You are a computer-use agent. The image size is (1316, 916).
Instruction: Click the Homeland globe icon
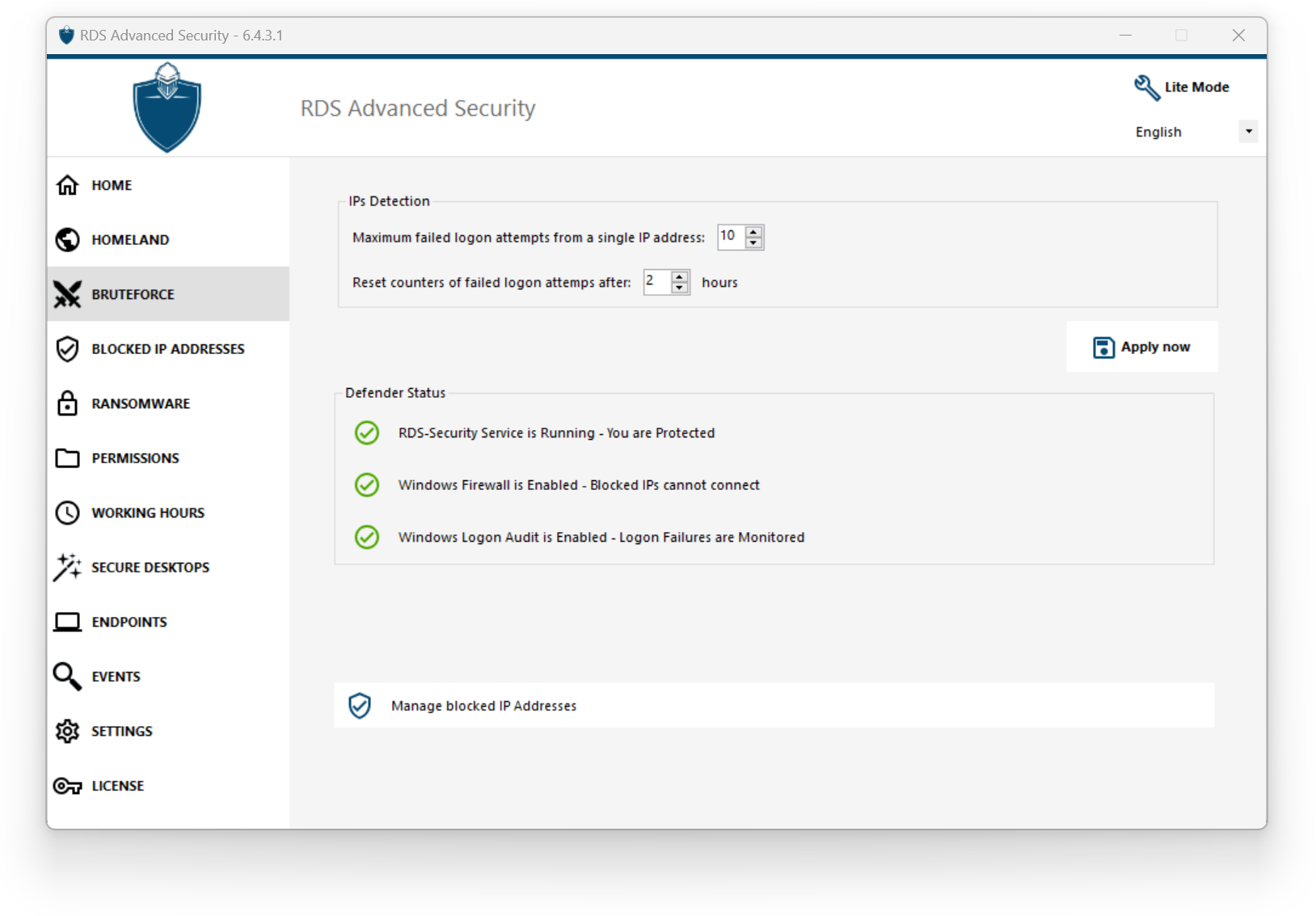coord(67,239)
